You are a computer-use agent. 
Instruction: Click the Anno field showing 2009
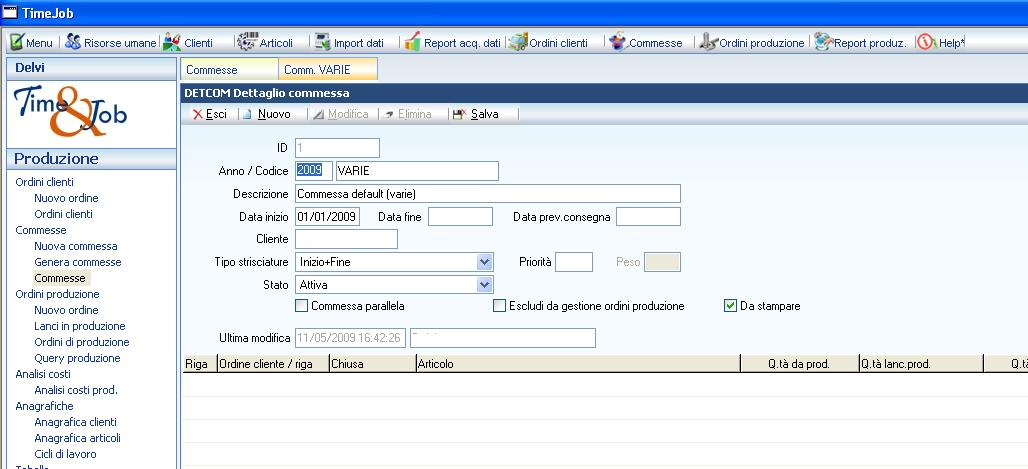click(314, 171)
